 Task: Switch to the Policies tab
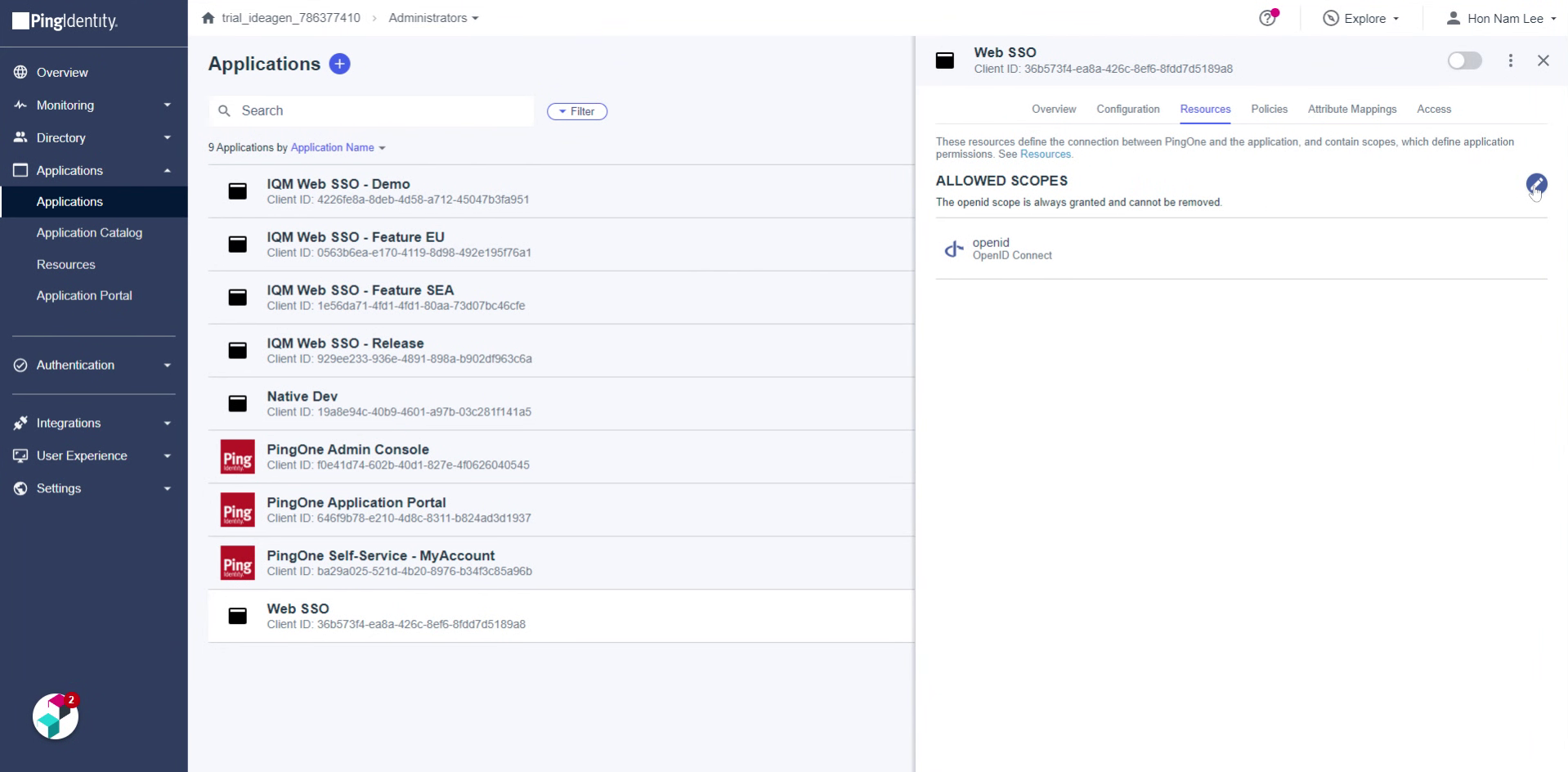(x=1269, y=109)
